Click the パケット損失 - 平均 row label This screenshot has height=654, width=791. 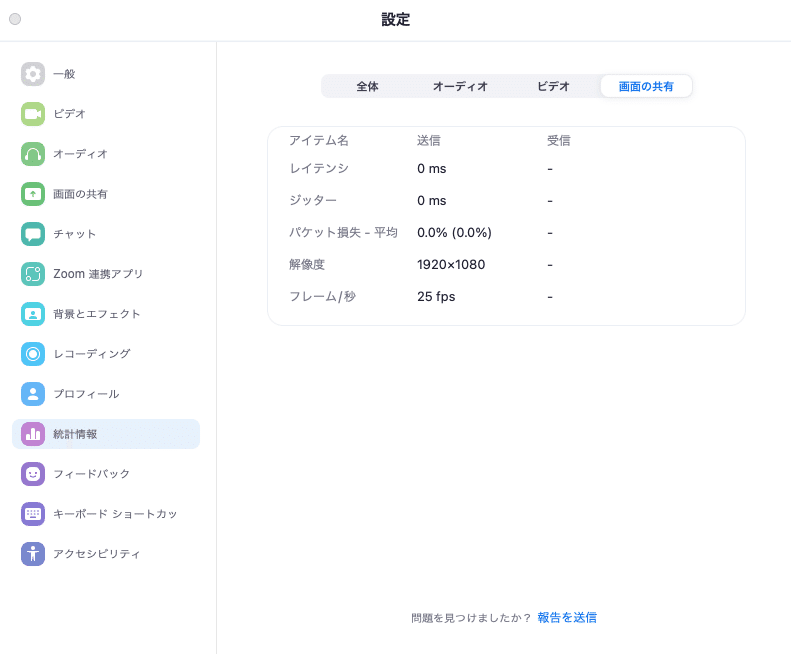pyautogui.click(x=344, y=233)
